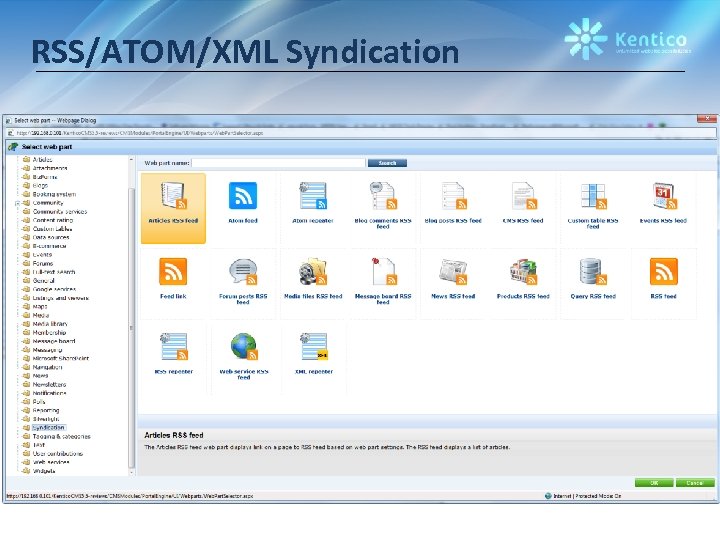Image resolution: width=720 pixels, height=540 pixels.
Task: Select Custom table RSS feed icon
Action: tap(593, 196)
